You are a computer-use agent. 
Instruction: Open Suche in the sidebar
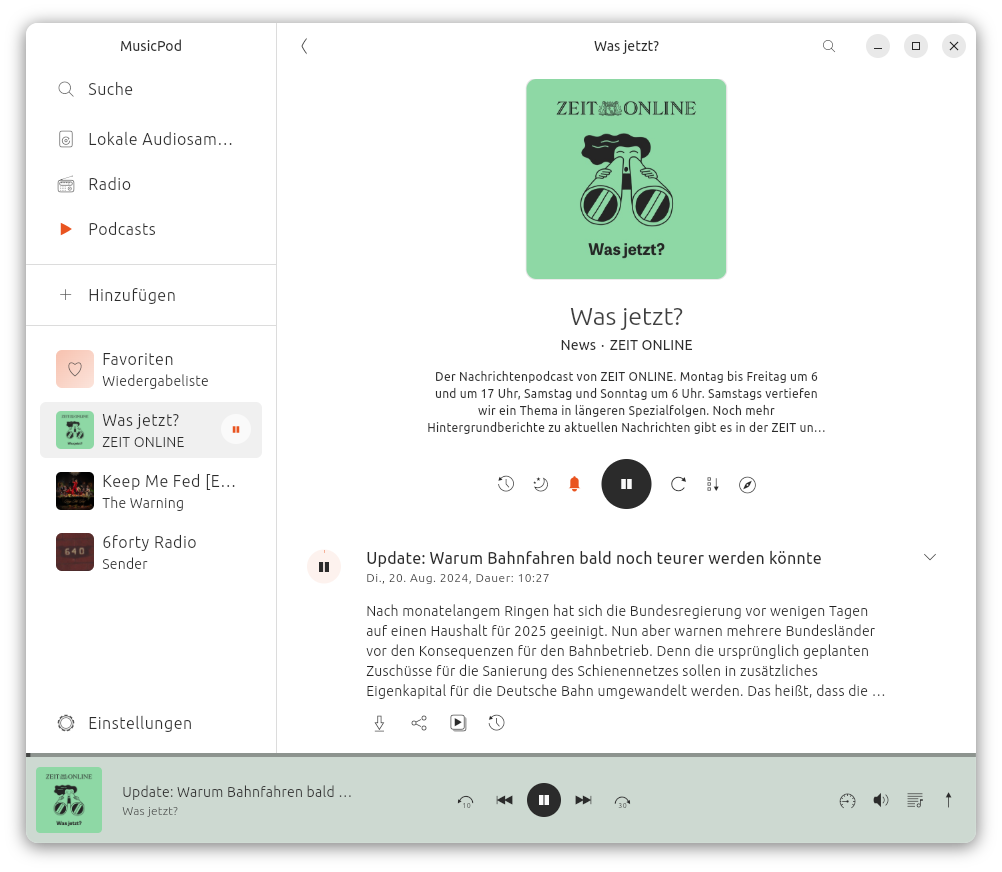tap(151, 89)
